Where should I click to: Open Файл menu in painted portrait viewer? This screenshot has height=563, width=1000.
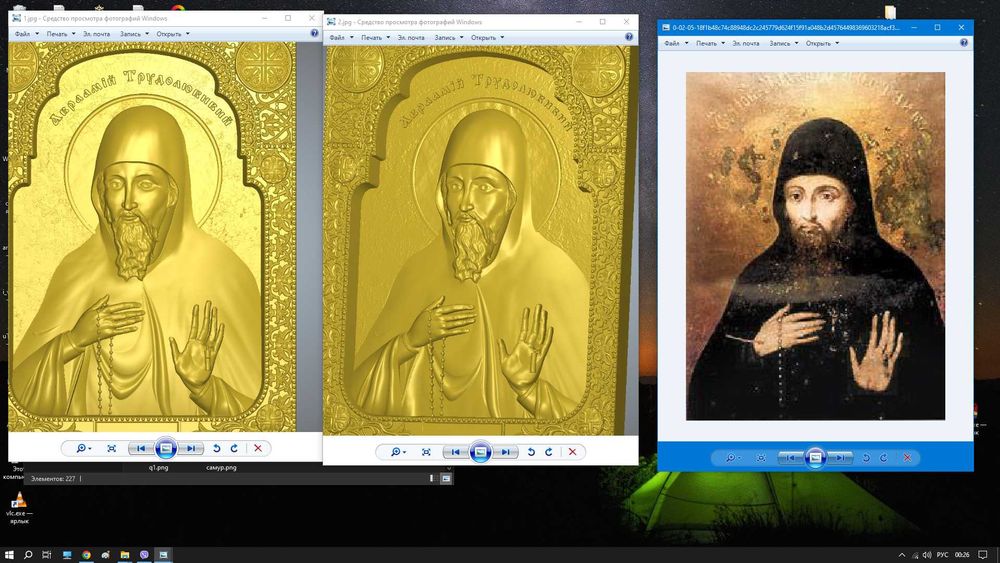tap(675, 43)
